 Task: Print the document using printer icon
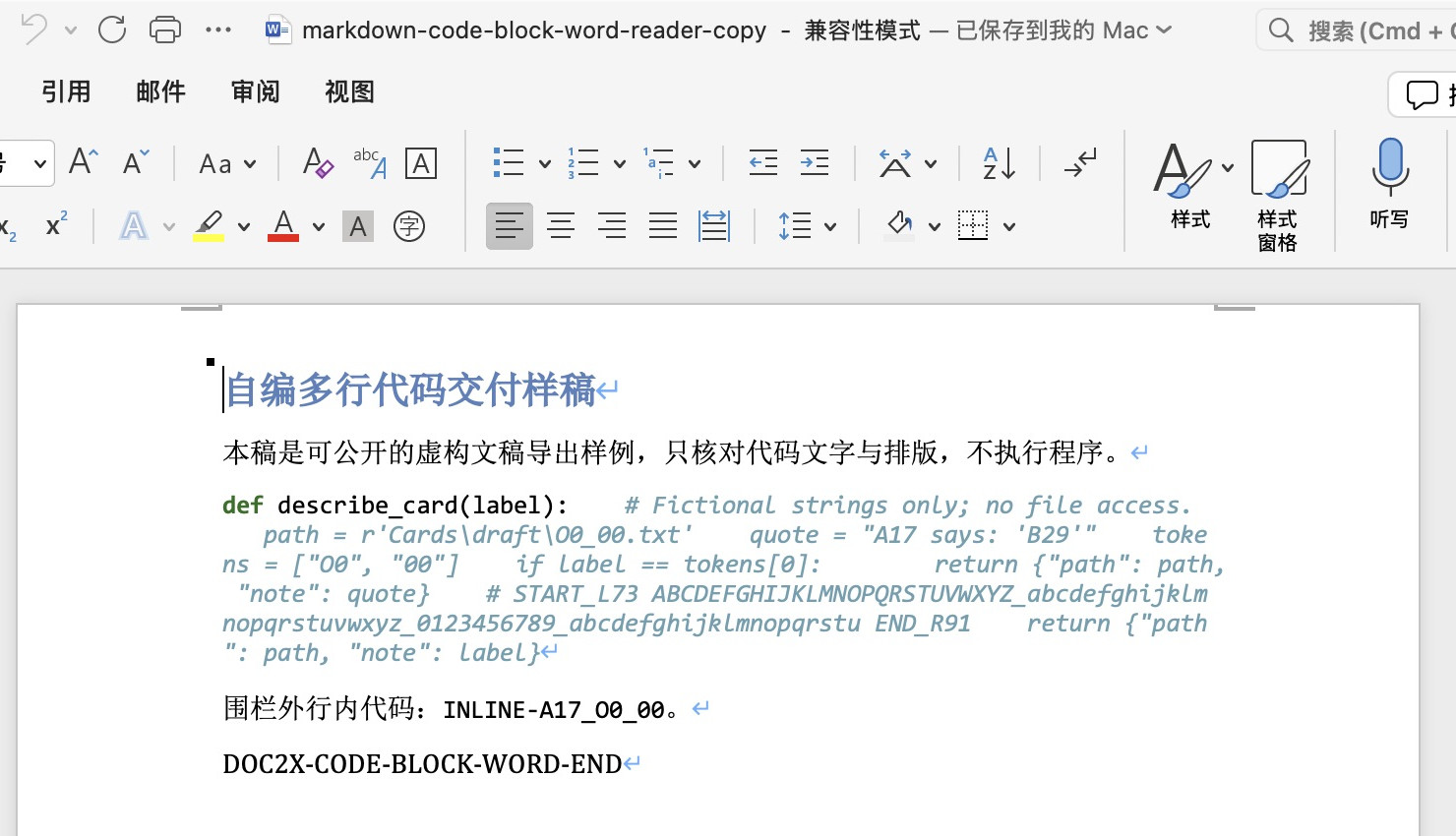point(165,30)
